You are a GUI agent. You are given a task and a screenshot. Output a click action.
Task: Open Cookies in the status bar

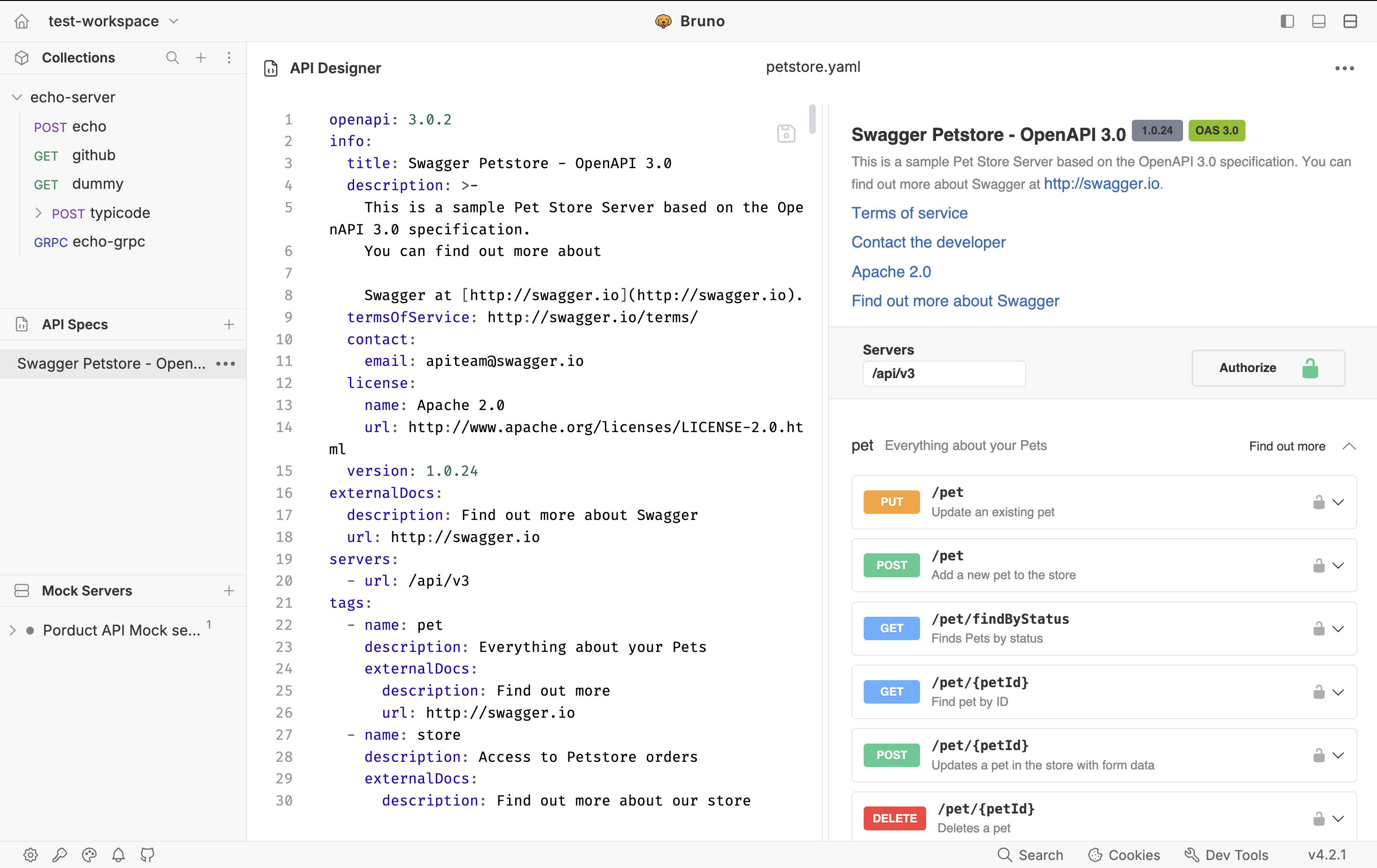[1124, 855]
